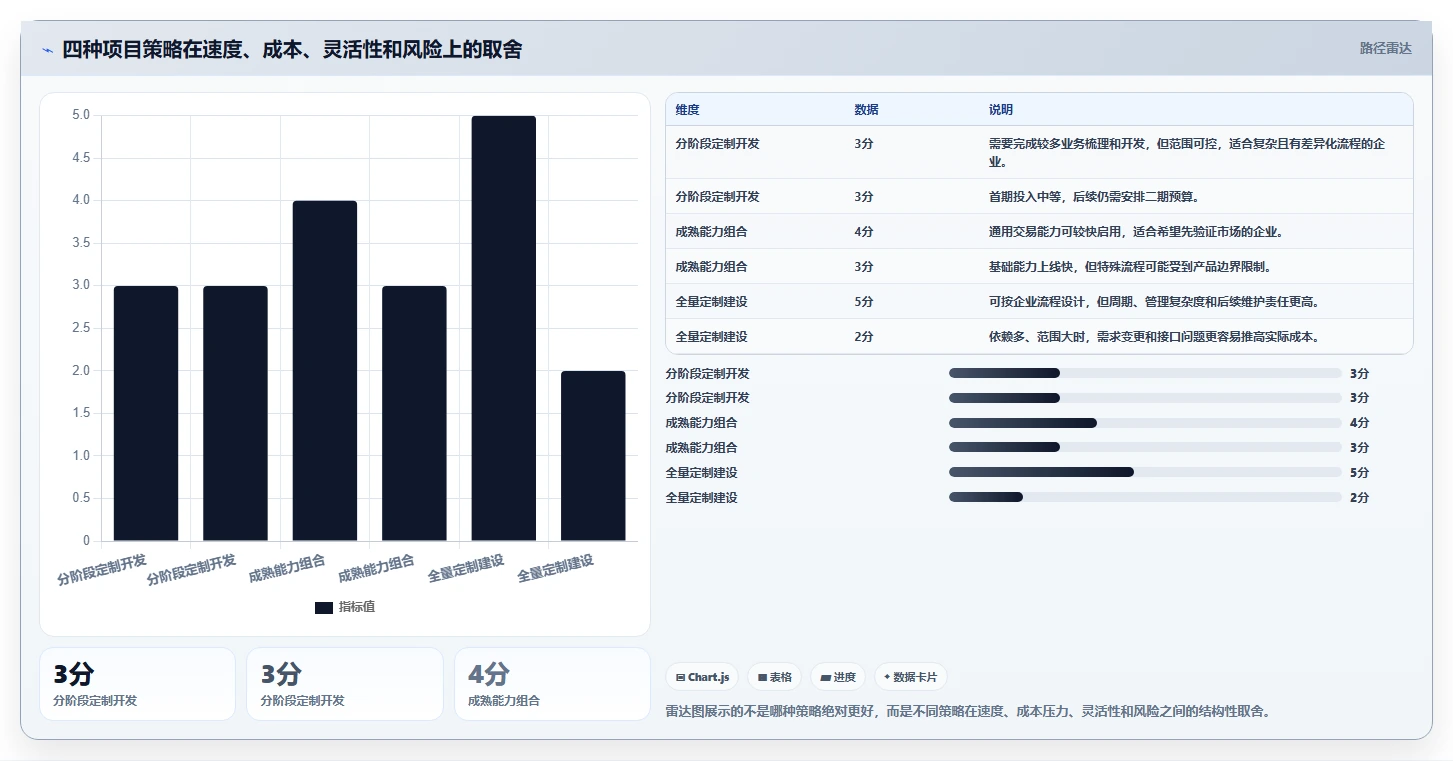Click the chart bar reaching 5.0

coord(504,328)
